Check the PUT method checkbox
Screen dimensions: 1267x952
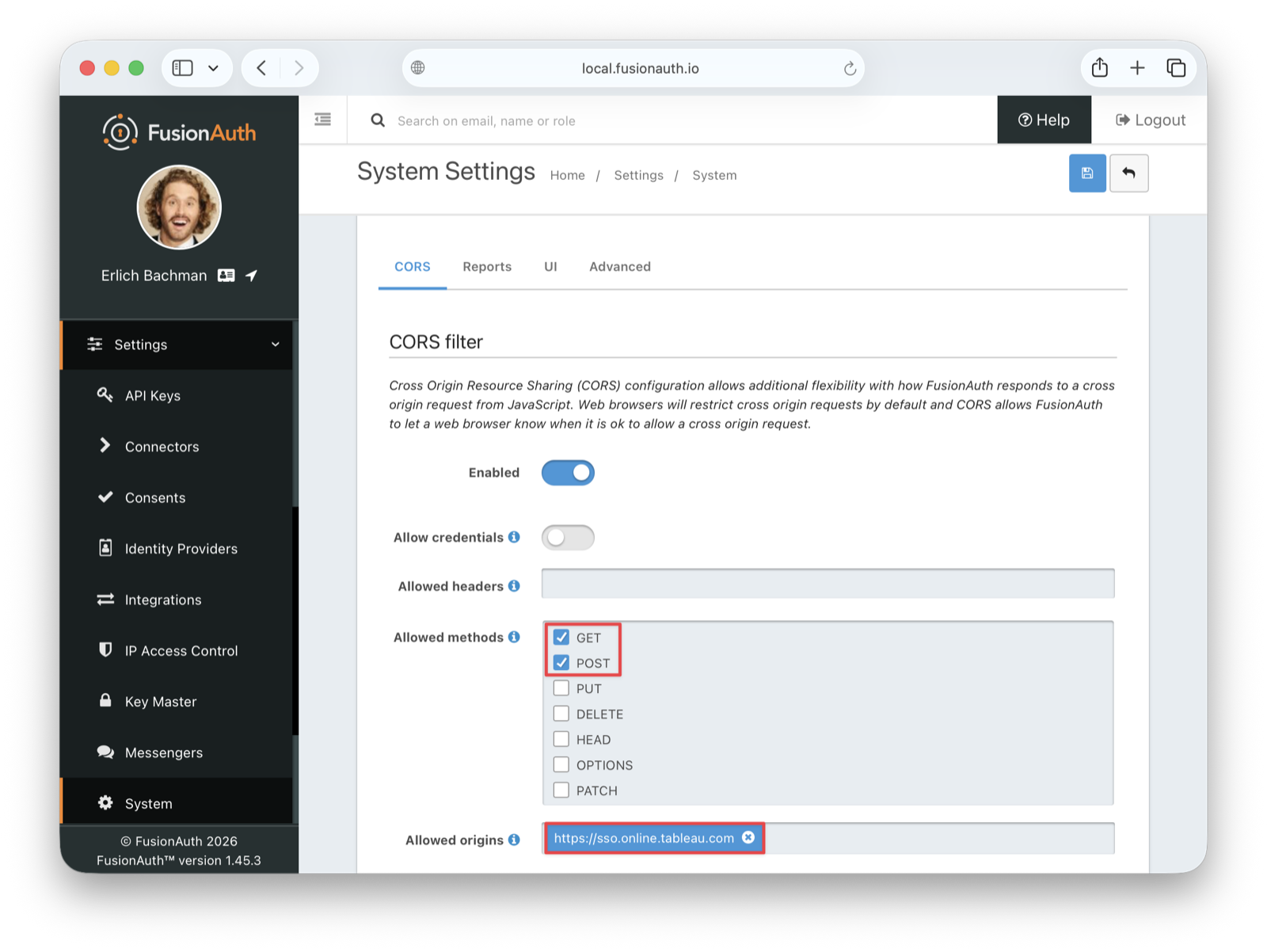[x=561, y=687]
